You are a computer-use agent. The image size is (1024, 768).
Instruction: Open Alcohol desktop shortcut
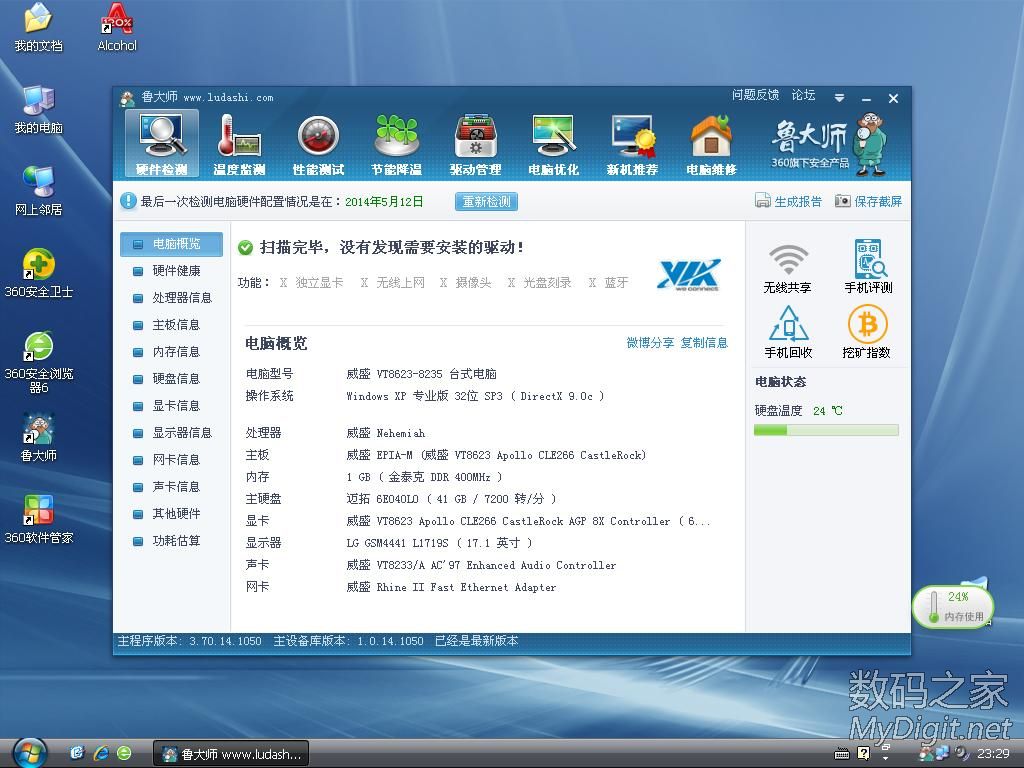point(117,27)
